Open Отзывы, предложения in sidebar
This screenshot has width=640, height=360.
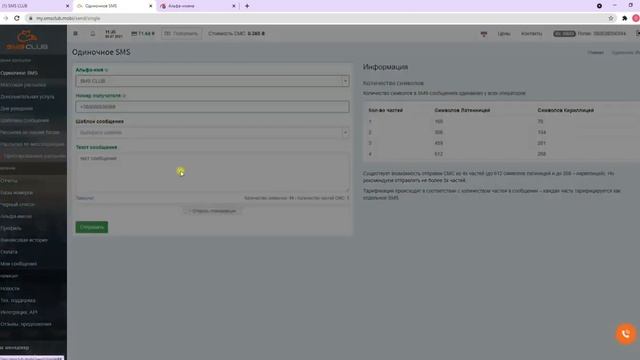26,324
